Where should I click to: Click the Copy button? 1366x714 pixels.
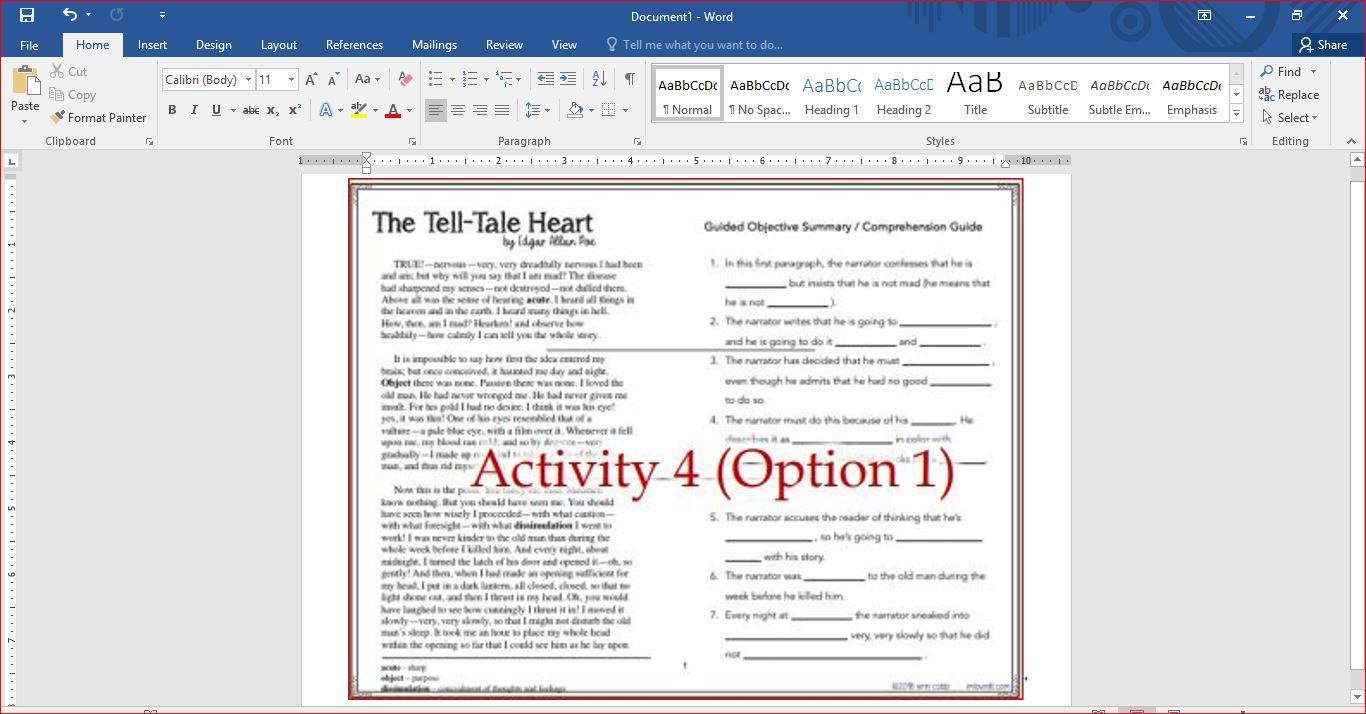click(x=73, y=95)
